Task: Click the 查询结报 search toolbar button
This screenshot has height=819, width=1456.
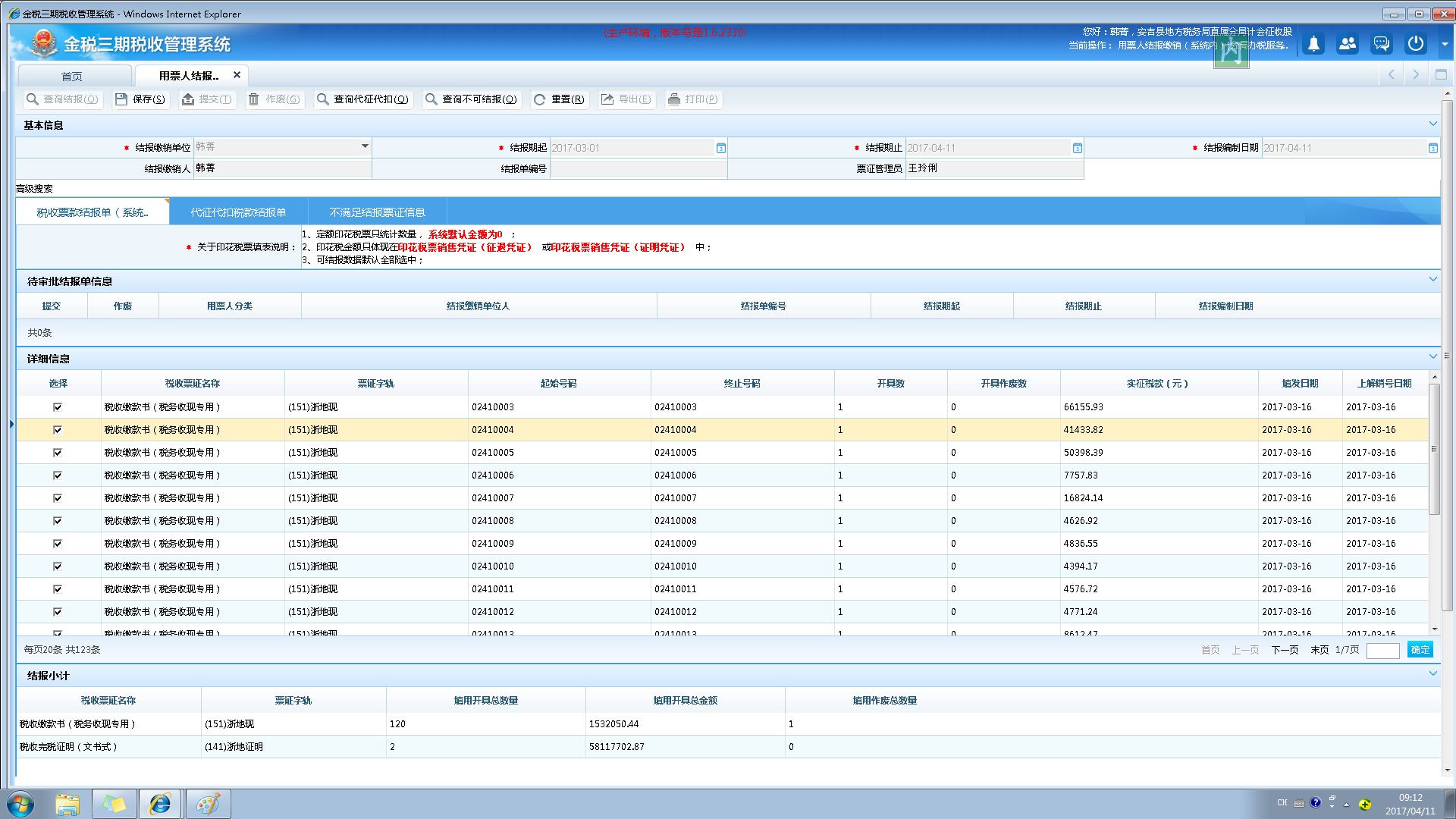Action: click(62, 99)
